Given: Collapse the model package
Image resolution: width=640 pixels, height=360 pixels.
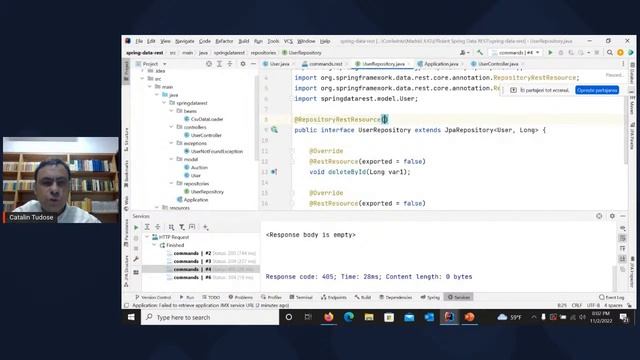Looking at the screenshot, I should (171, 159).
